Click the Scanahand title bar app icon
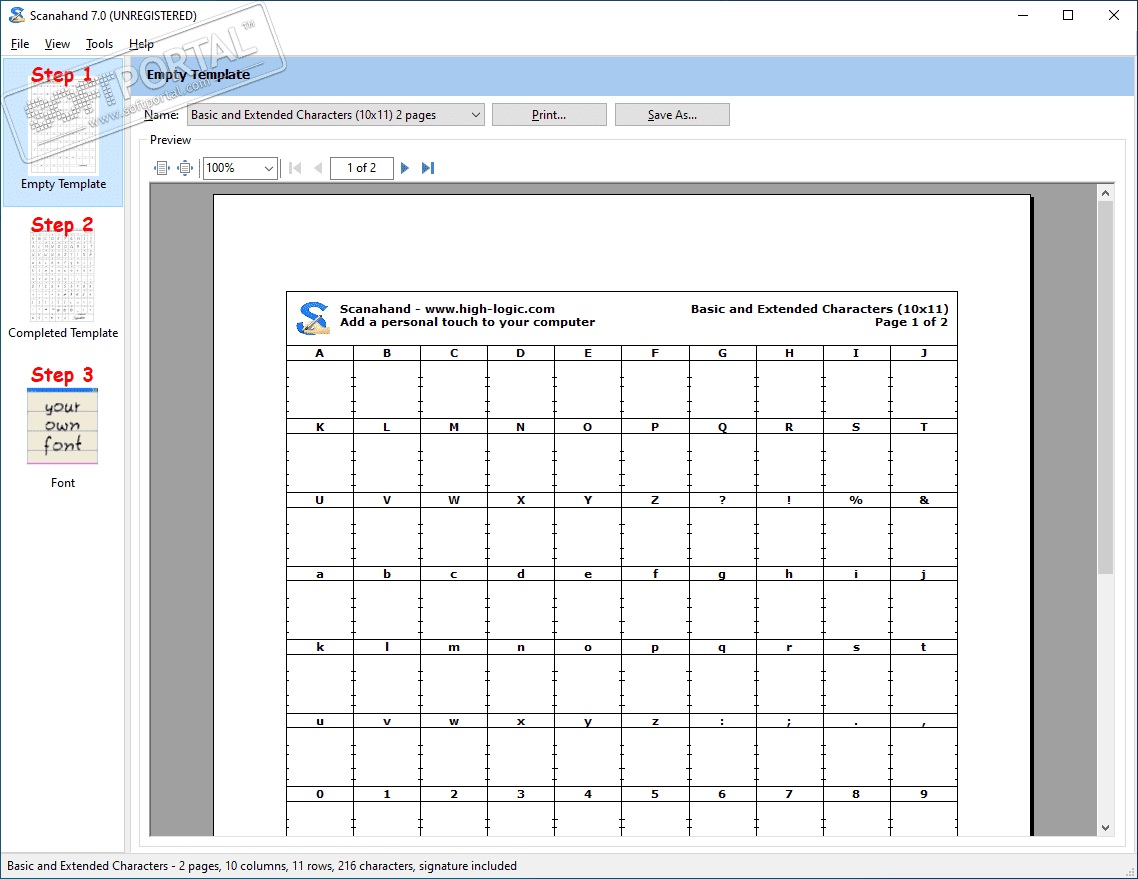The width and height of the screenshot is (1138, 879). [x=16, y=15]
